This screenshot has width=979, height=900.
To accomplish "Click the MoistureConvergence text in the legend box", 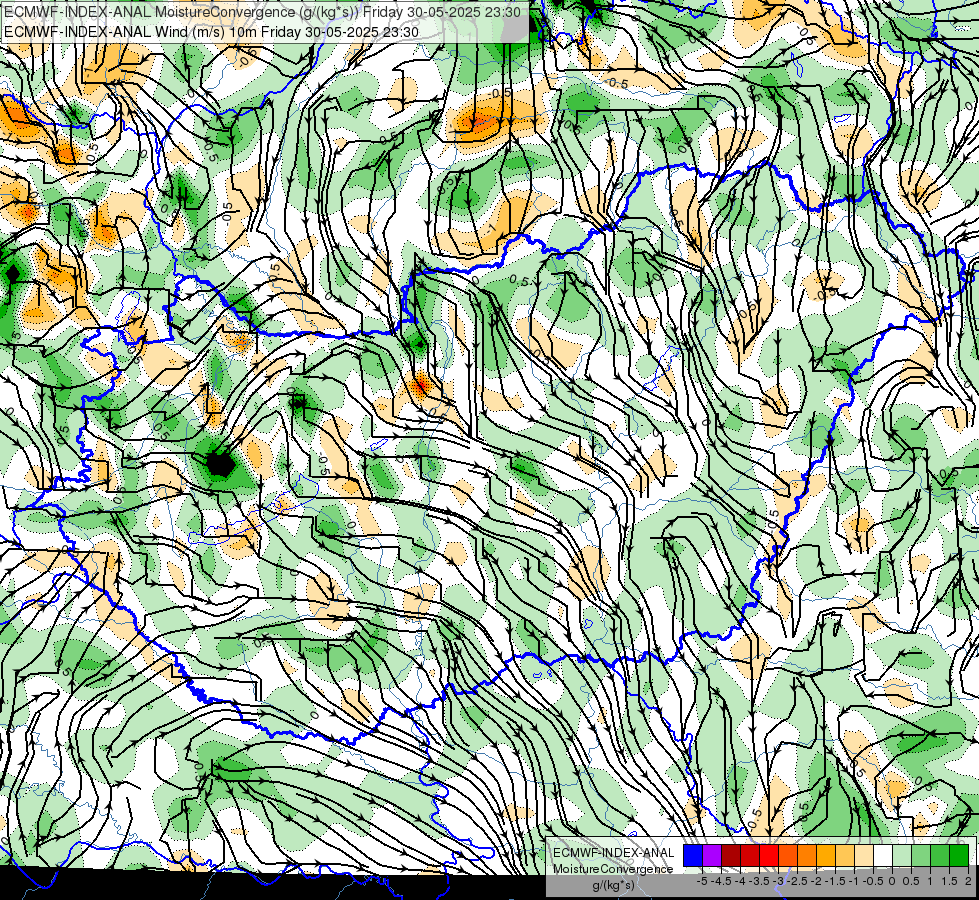I will [x=613, y=869].
